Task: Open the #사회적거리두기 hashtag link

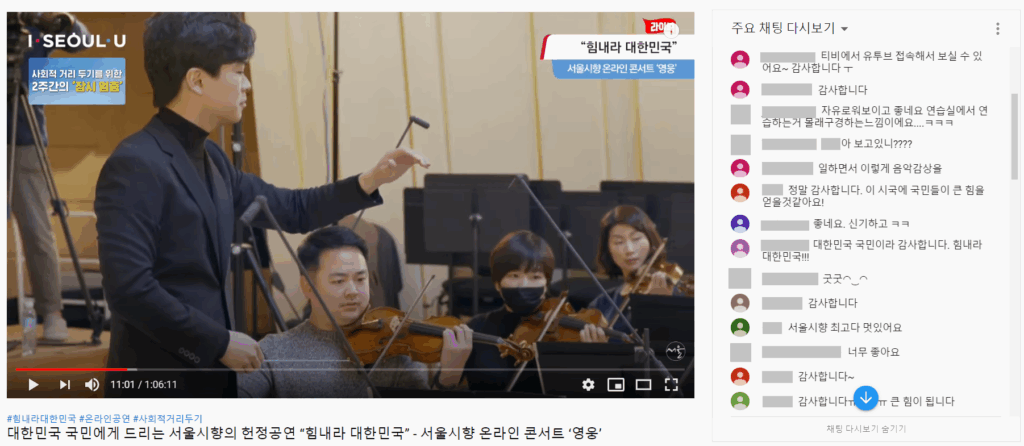Action: 168,419
